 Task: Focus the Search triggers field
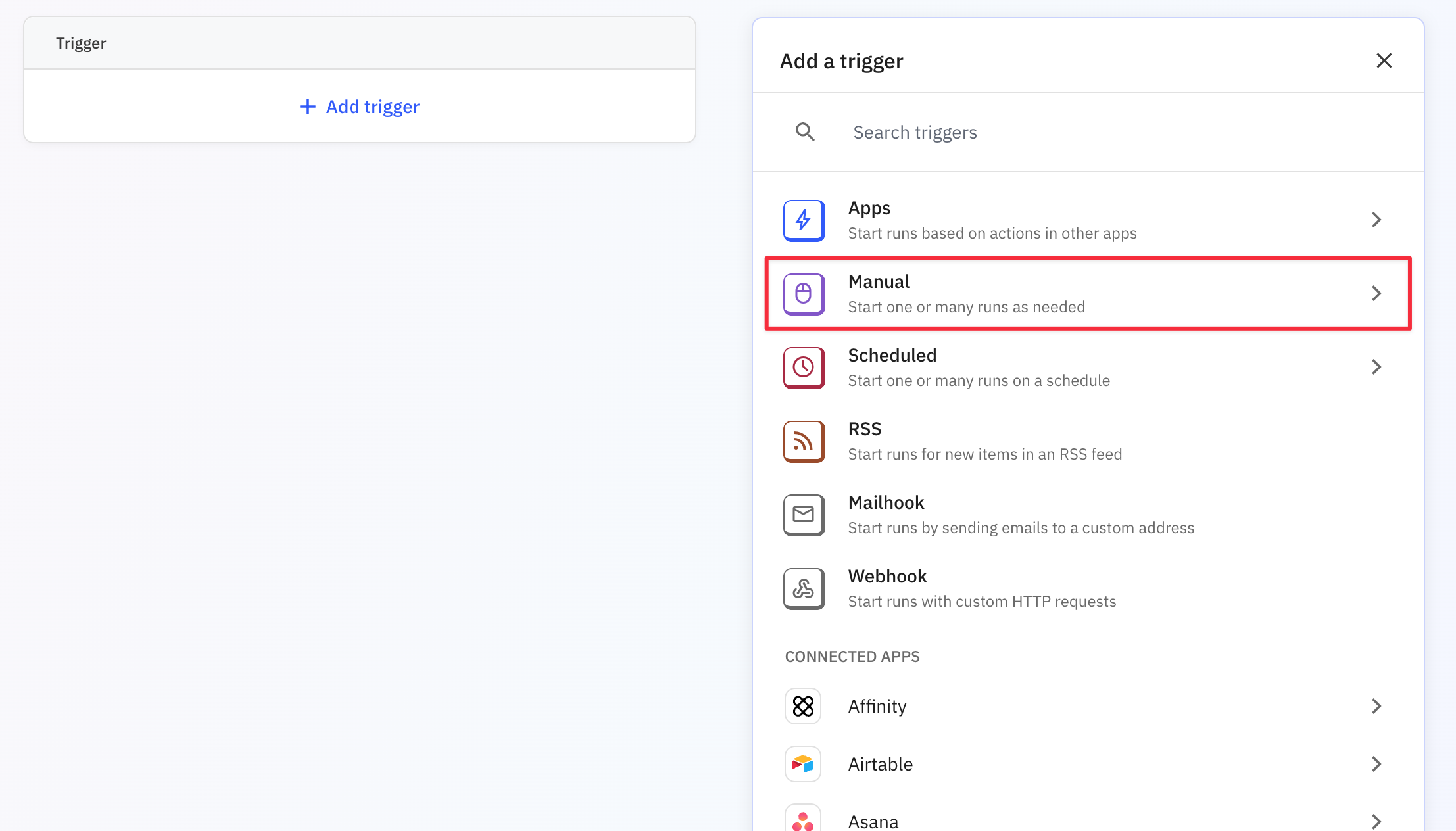[x=1118, y=133]
